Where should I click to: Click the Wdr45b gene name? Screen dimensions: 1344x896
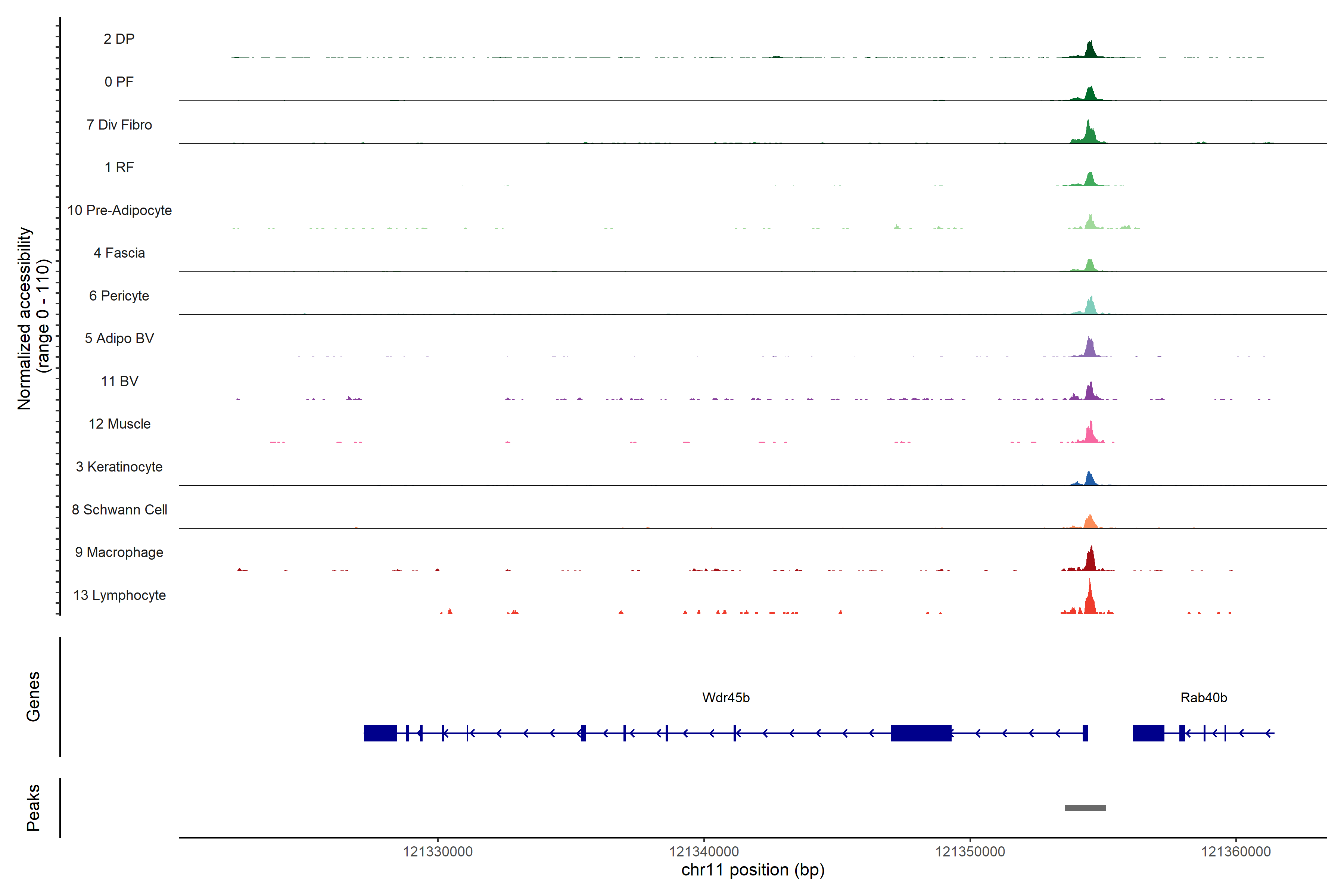[726, 698]
